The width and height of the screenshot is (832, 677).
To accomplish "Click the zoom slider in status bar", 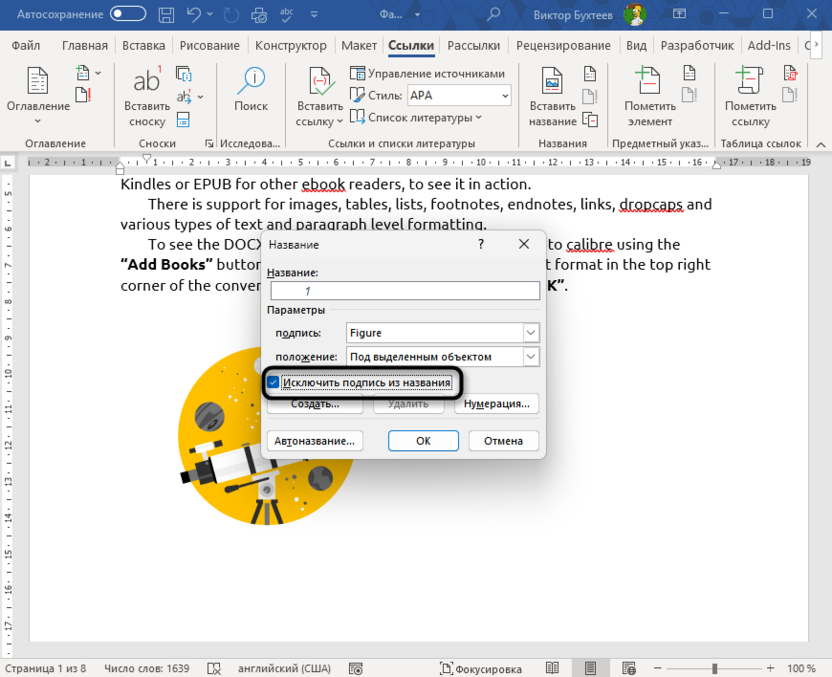I will click(714, 668).
